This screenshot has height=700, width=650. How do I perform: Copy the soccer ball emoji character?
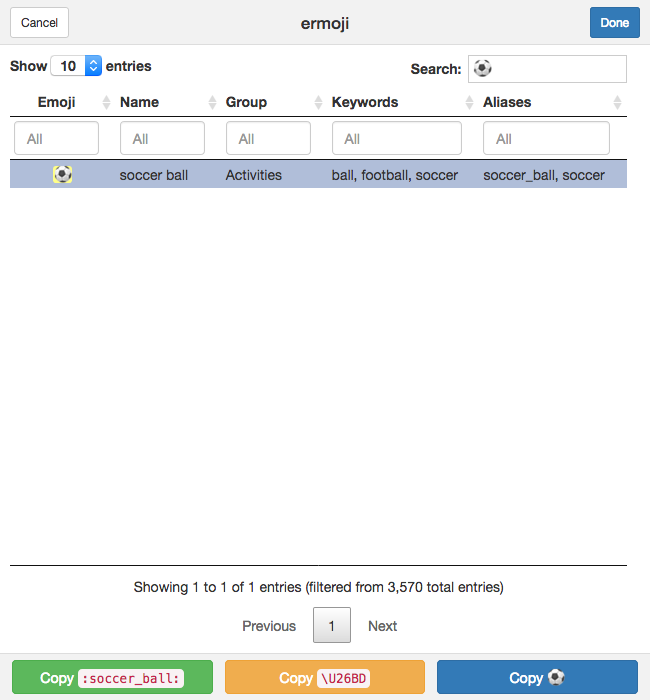(537, 677)
